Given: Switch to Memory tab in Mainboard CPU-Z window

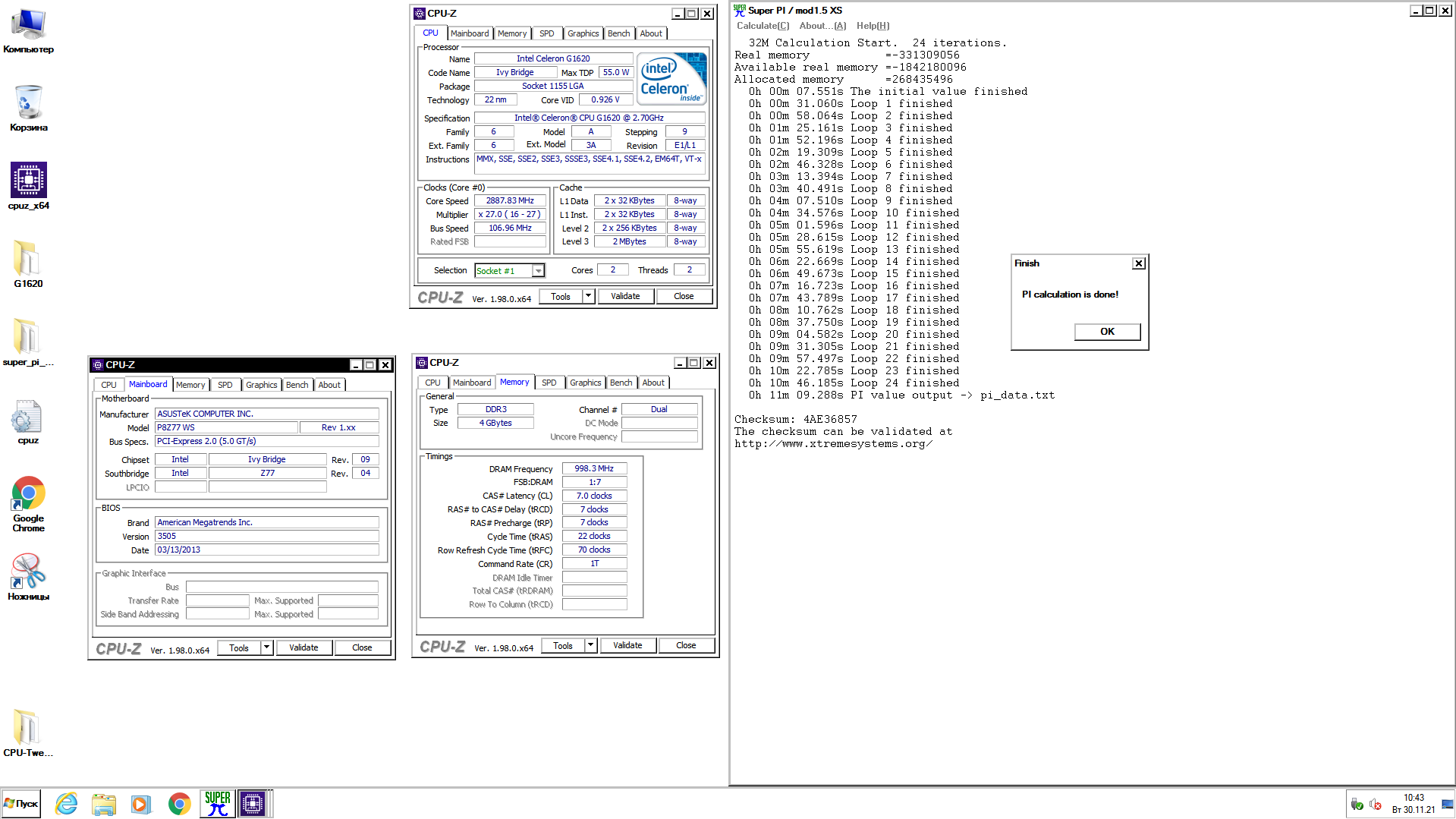Looking at the screenshot, I should point(190,385).
